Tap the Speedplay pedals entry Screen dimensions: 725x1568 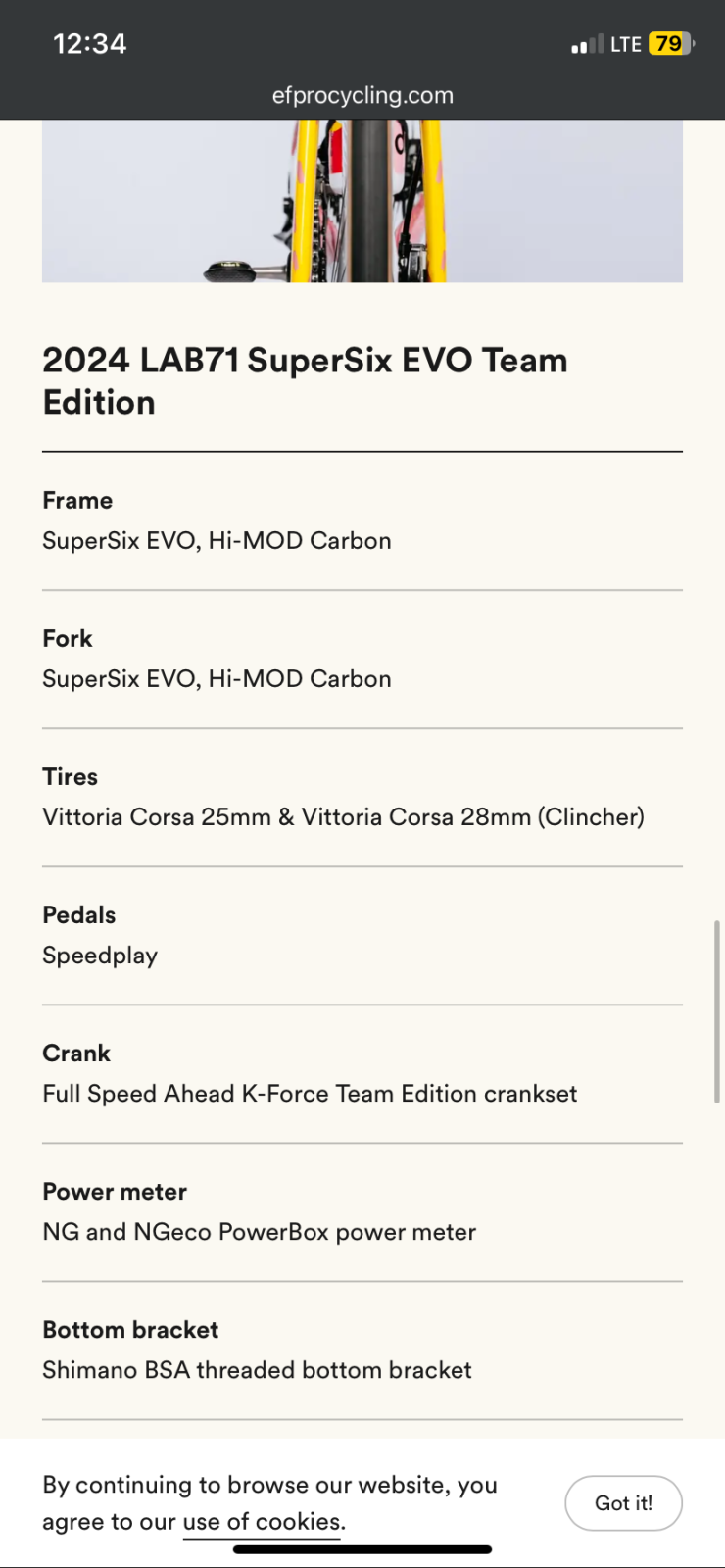100,955
